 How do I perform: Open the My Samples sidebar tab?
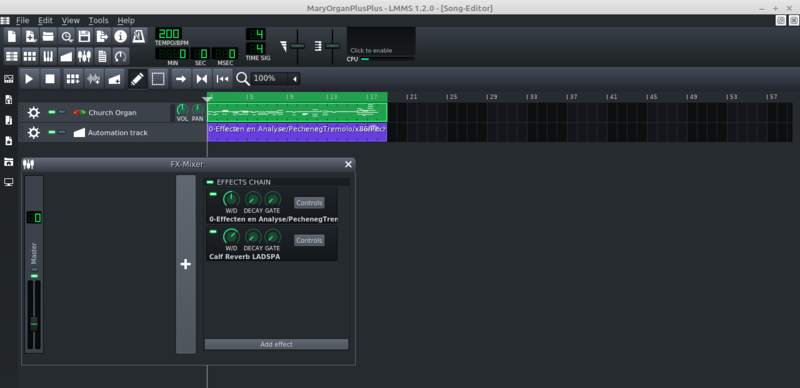pyautogui.click(x=8, y=120)
